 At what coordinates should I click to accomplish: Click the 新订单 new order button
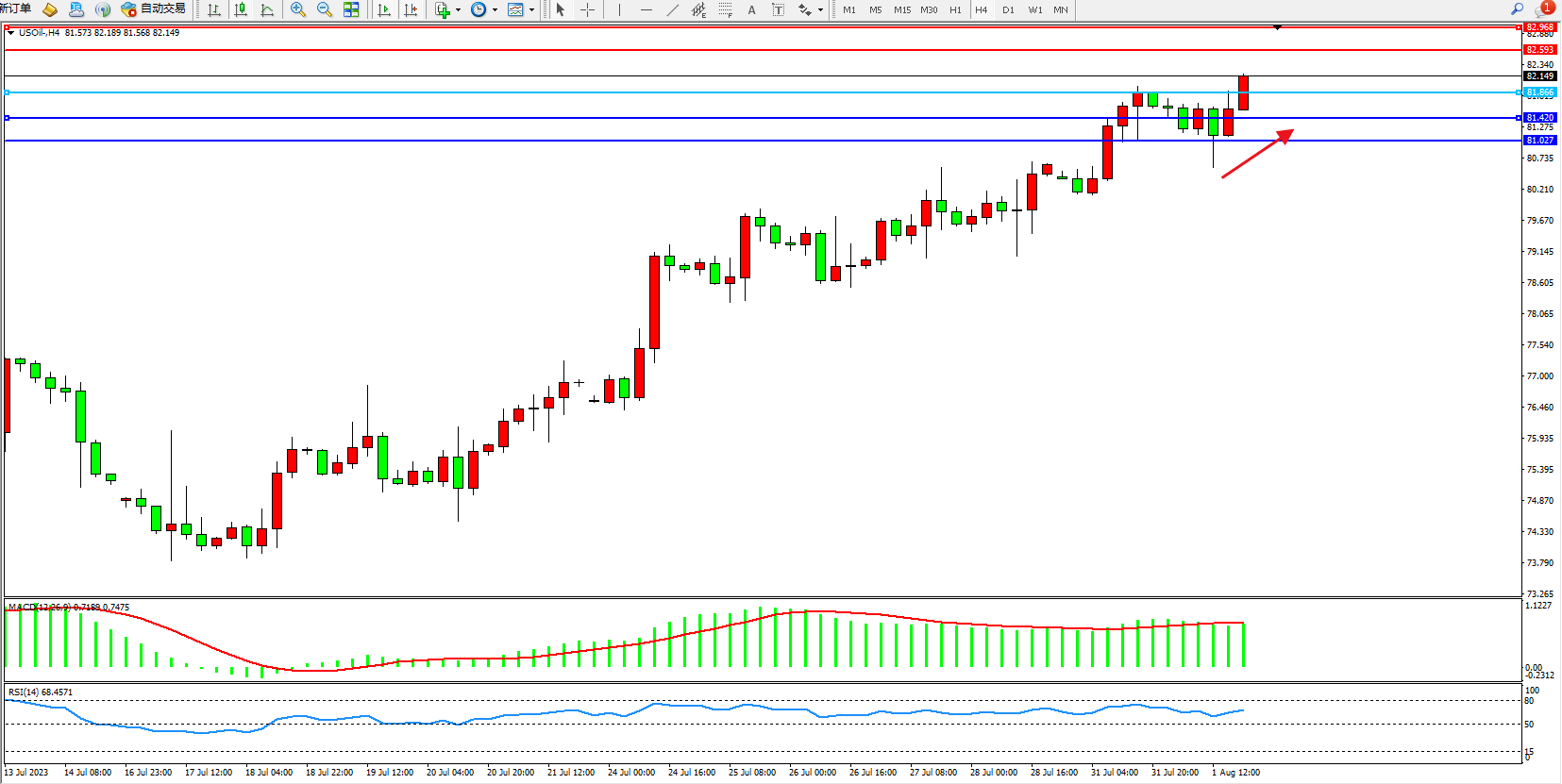(15, 9)
